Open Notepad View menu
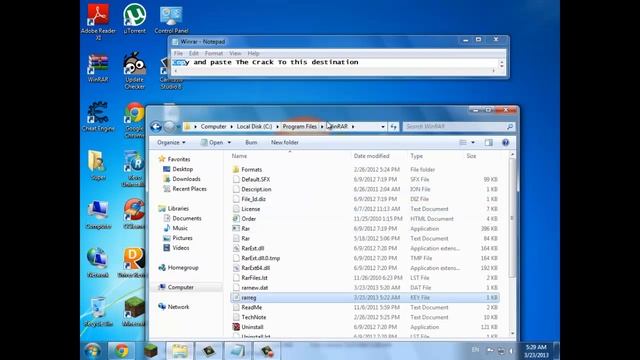This screenshot has width=640, height=360. tap(235, 53)
